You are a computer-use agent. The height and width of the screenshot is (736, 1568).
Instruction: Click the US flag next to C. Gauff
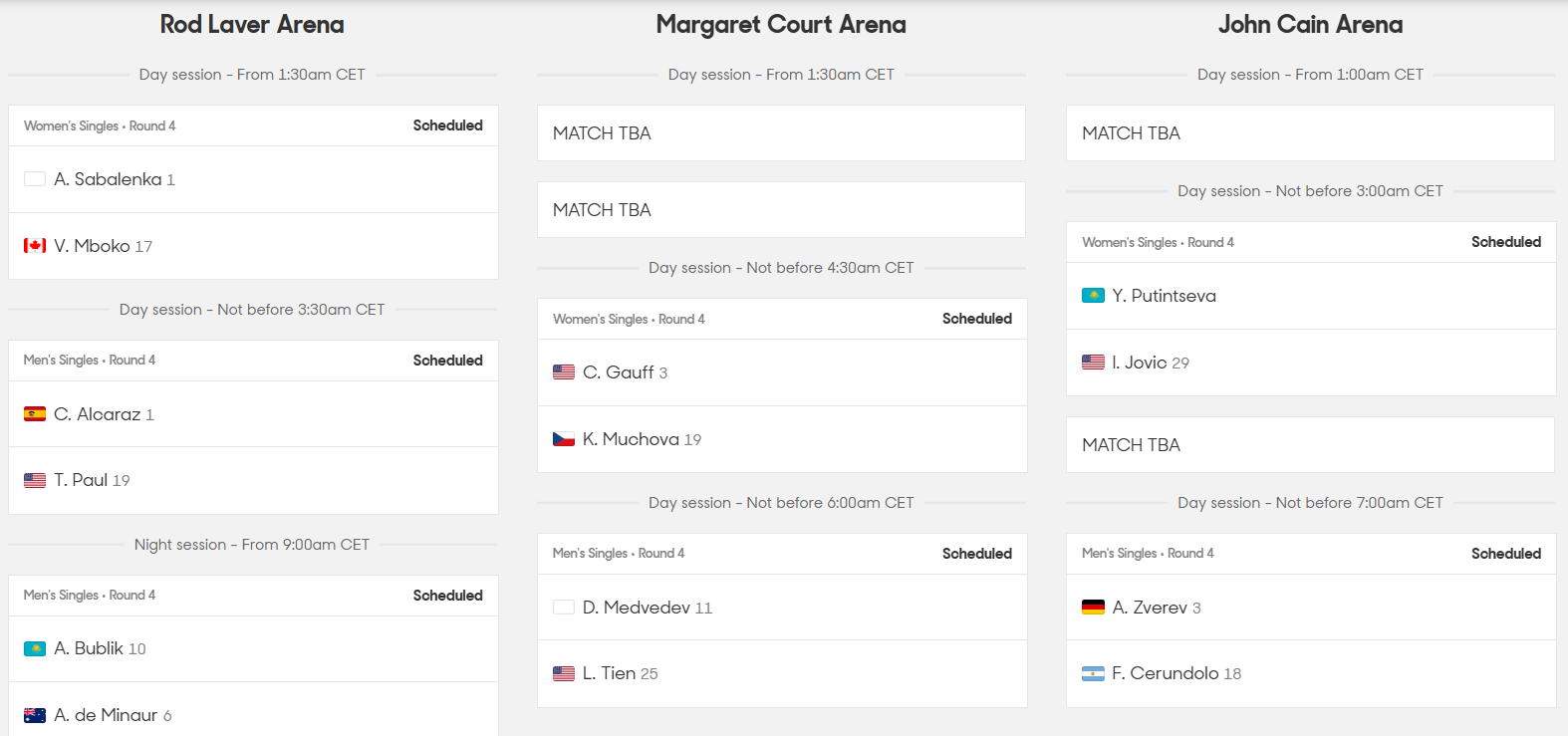[x=563, y=371]
